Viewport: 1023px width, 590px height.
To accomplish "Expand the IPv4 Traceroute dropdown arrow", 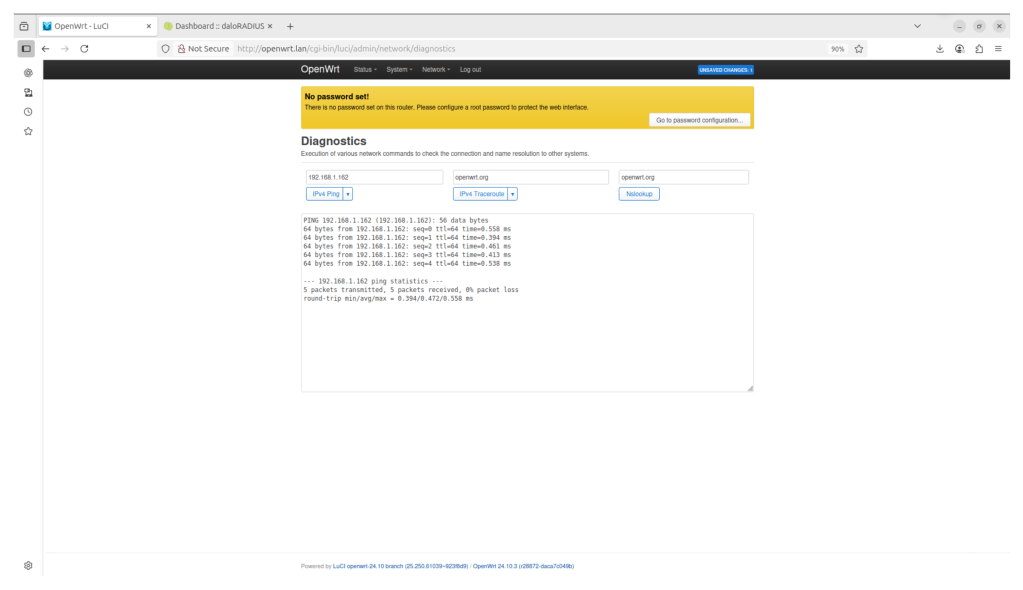I will pos(512,194).
